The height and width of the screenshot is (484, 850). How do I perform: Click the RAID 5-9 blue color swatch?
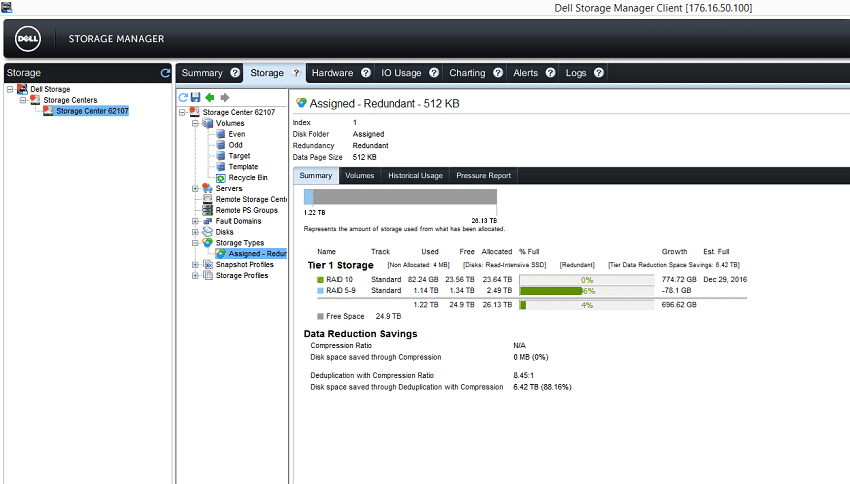coord(320,291)
